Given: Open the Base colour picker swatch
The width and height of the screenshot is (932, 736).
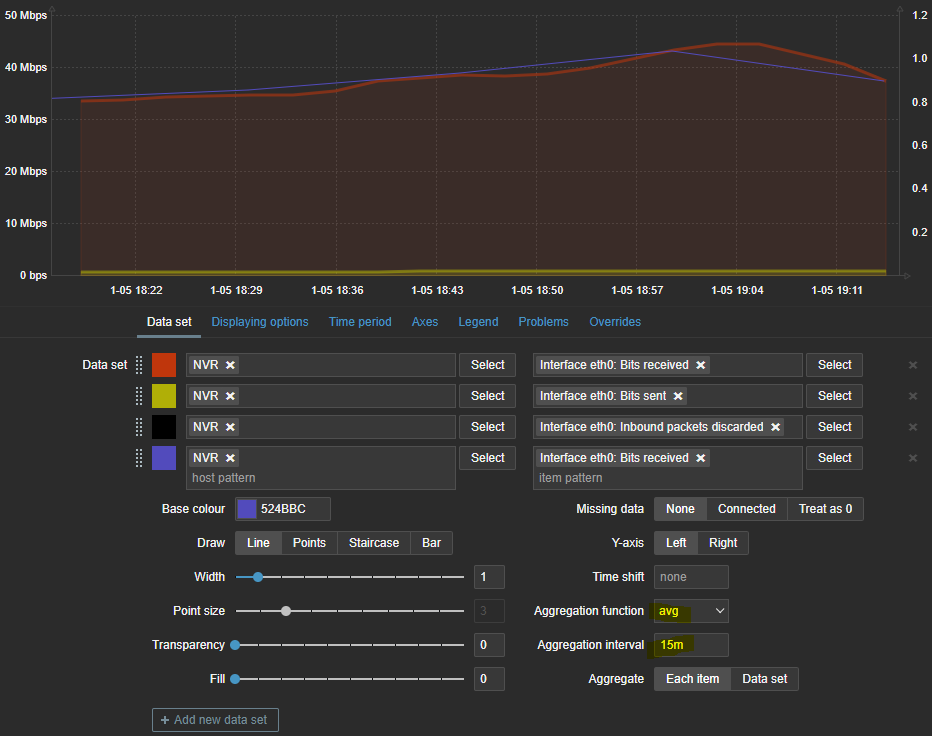Looking at the screenshot, I should click(x=247, y=509).
